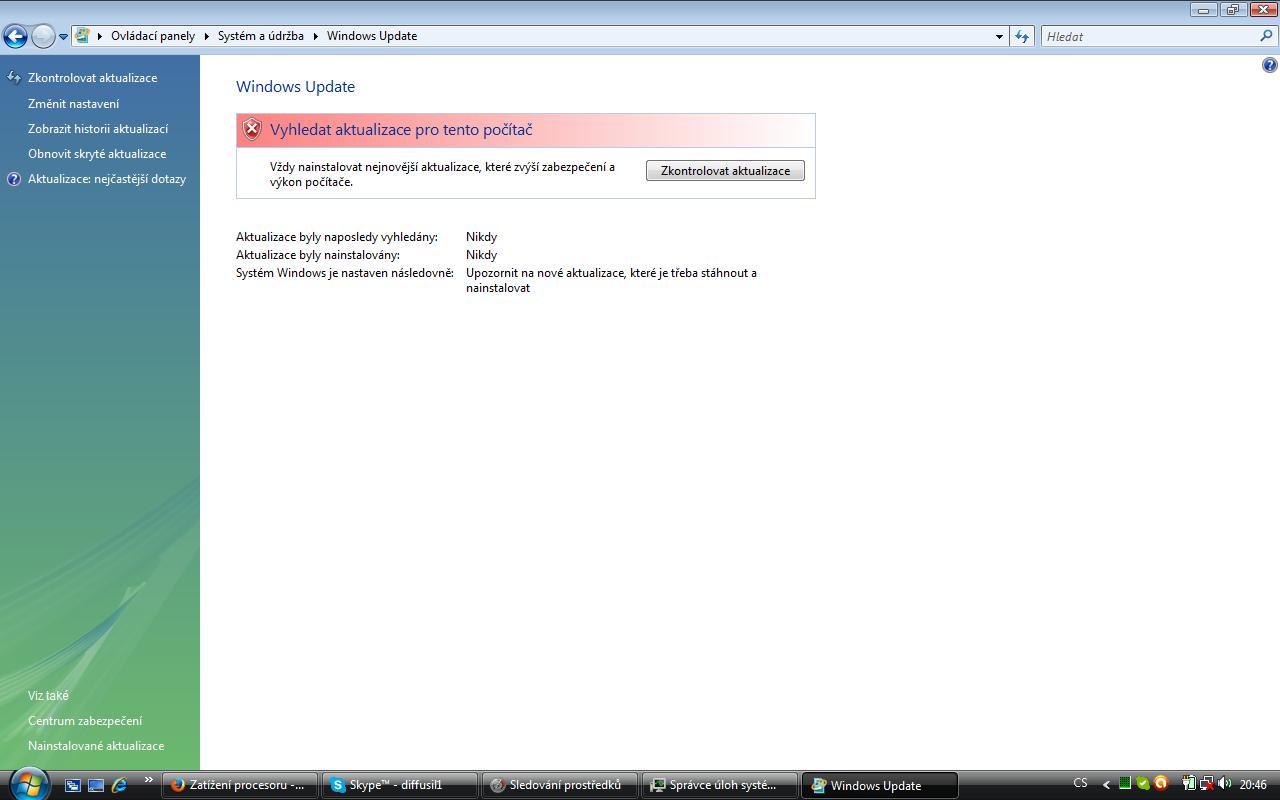Viewport: 1280px width, 800px height.
Task: Click the help icon beside nejčastější dotazy
Action: coord(14,179)
